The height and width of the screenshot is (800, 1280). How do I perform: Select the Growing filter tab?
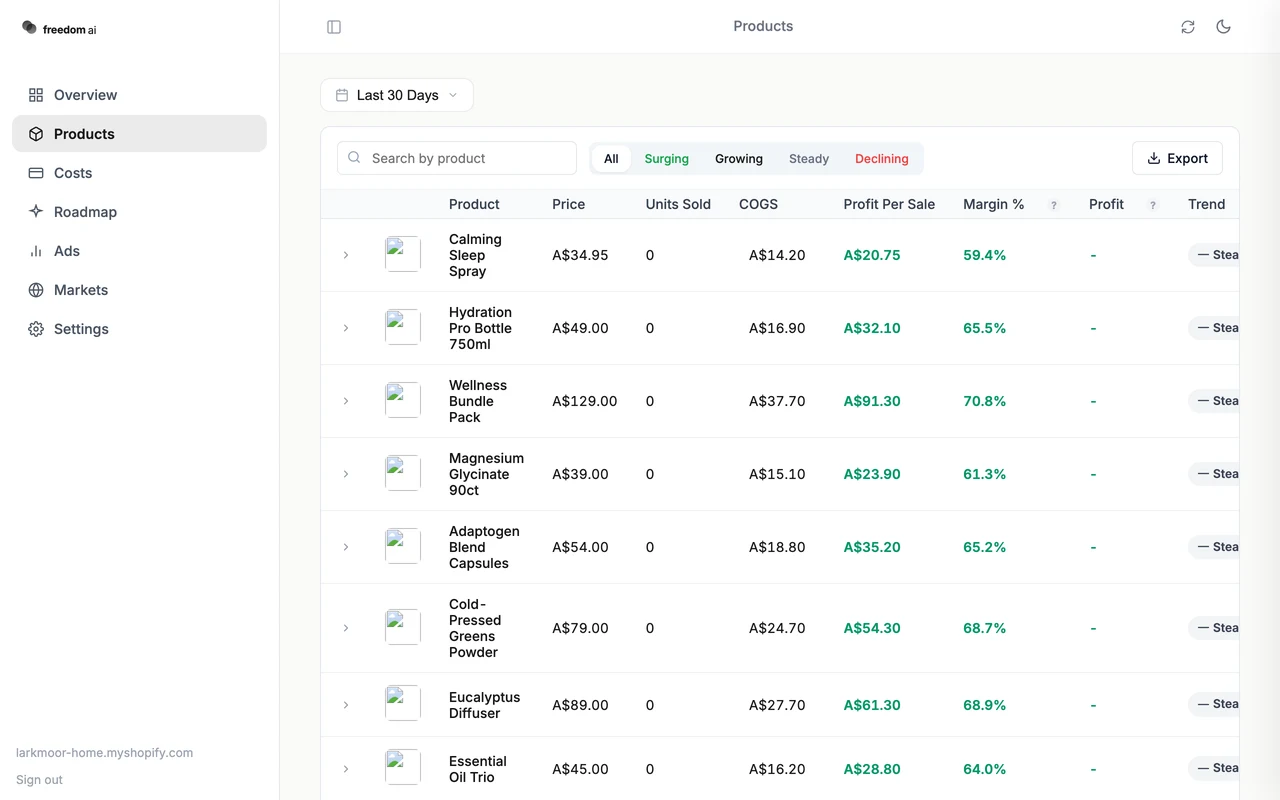[739, 158]
